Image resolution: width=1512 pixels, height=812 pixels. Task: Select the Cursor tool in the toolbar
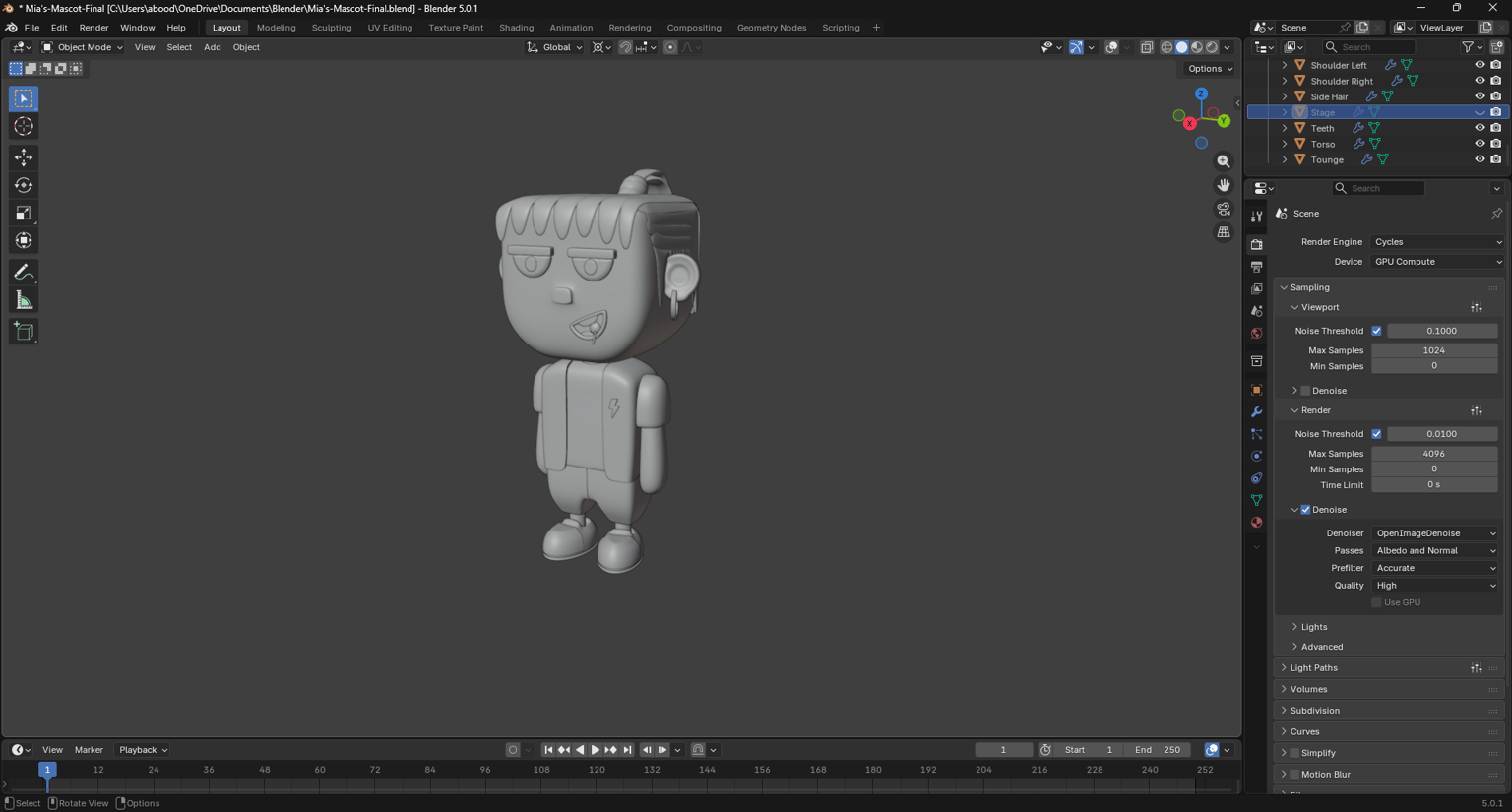(24, 126)
